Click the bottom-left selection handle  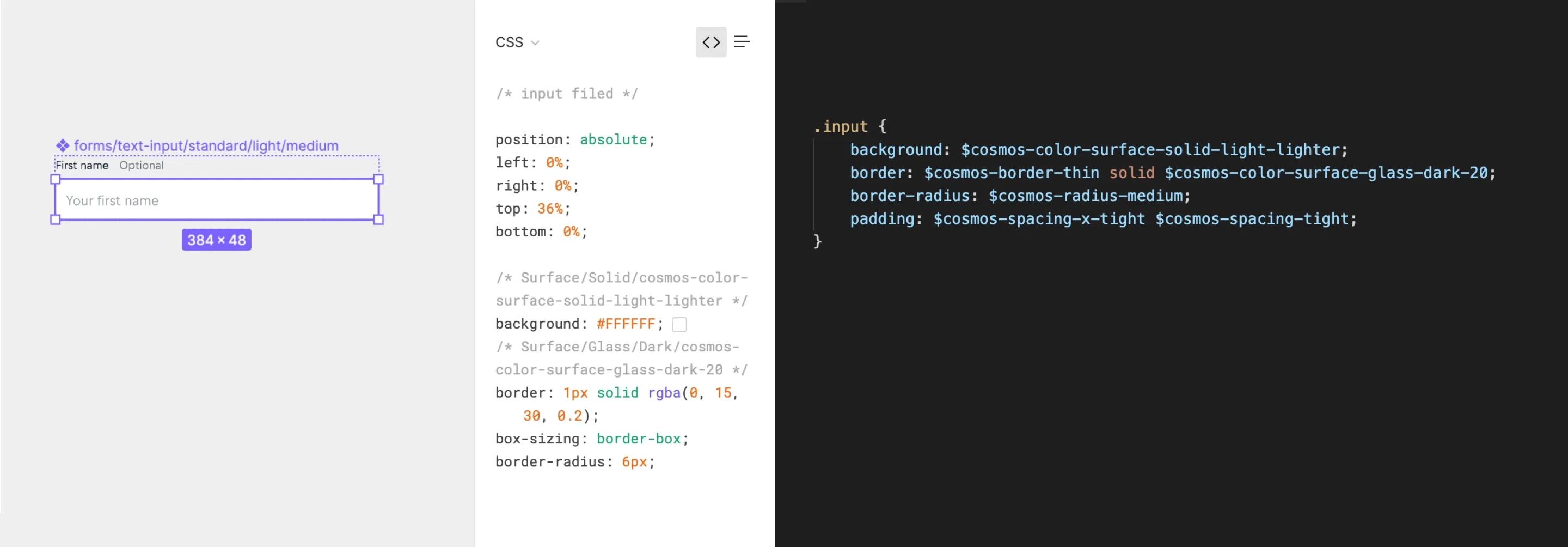(x=56, y=220)
